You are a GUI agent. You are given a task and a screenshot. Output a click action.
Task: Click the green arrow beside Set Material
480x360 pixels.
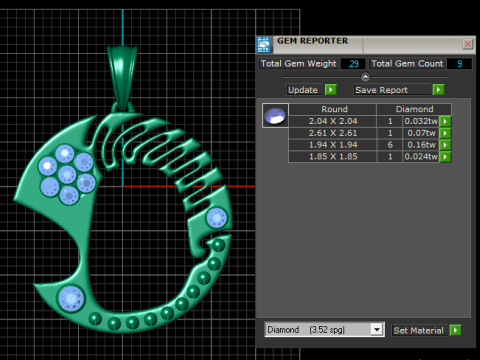tap(455, 330)
